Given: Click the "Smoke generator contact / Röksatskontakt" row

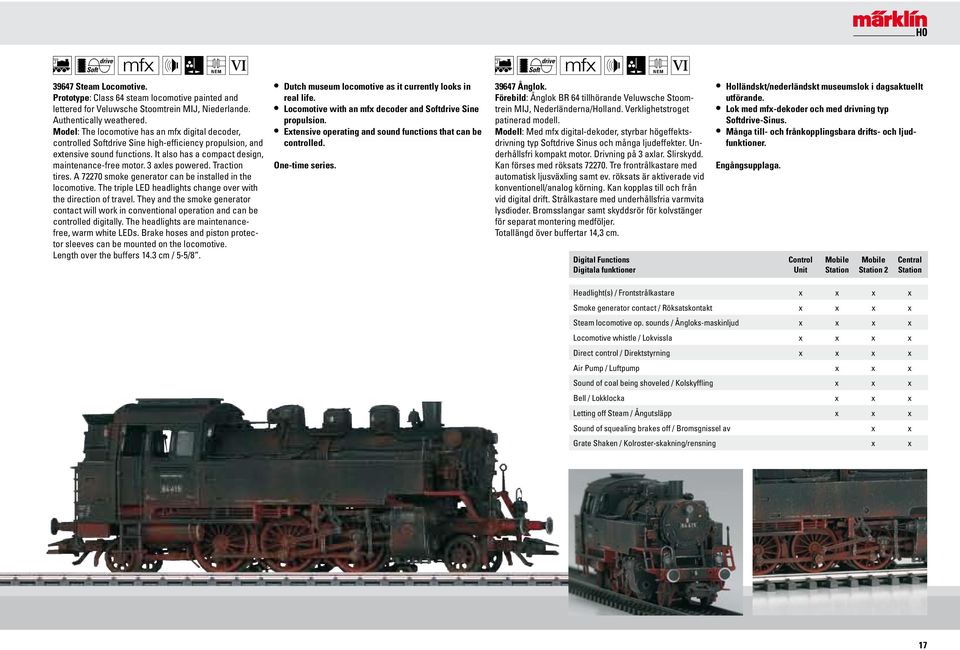Looking at the screenshot, I should click(748, 308).
